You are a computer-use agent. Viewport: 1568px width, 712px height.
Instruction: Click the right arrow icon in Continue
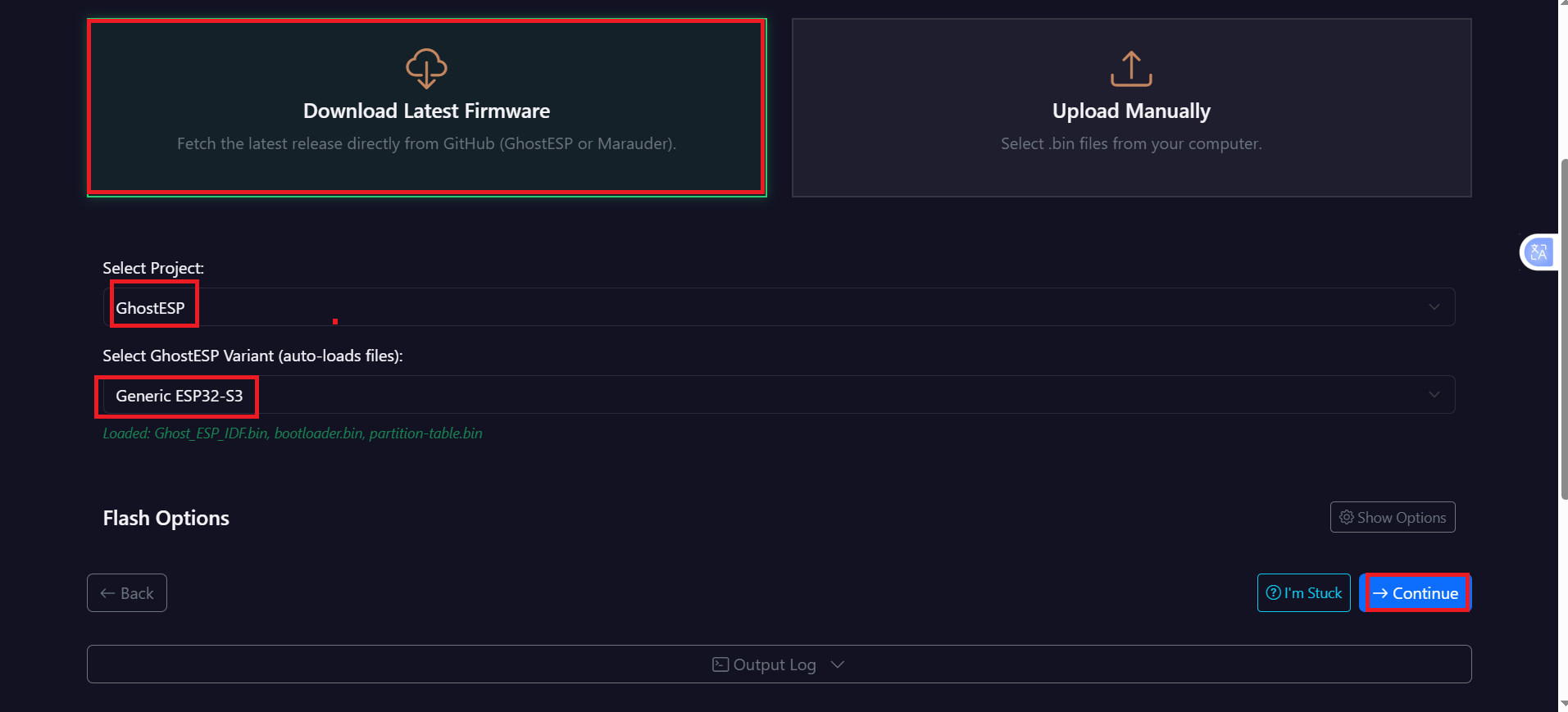[1380, 593]
